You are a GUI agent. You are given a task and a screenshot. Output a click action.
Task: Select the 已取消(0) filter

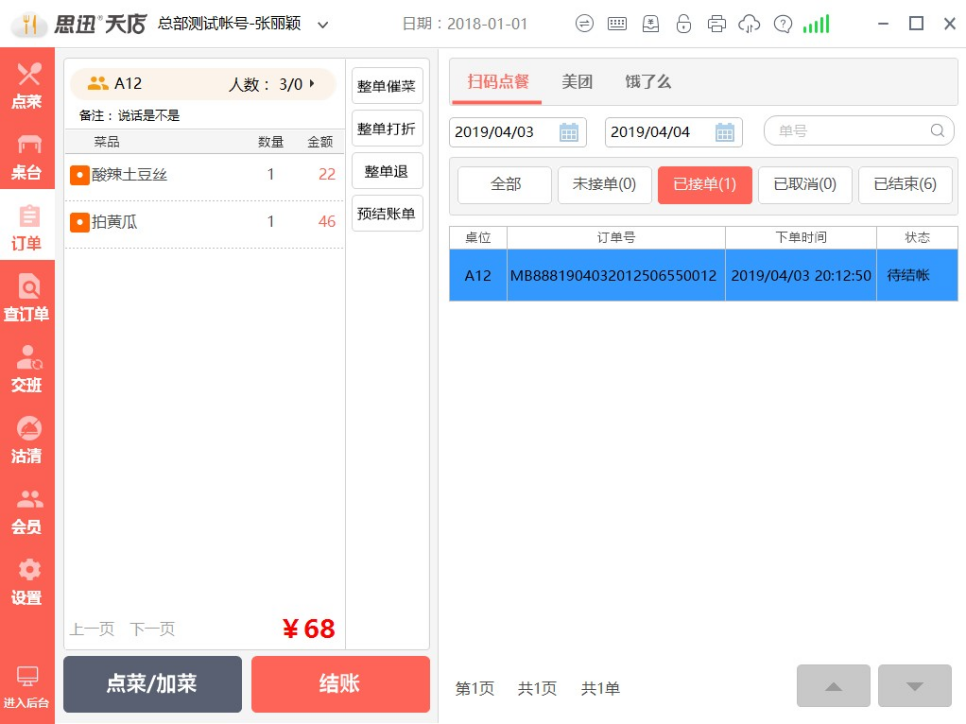(x=804, y=185)
